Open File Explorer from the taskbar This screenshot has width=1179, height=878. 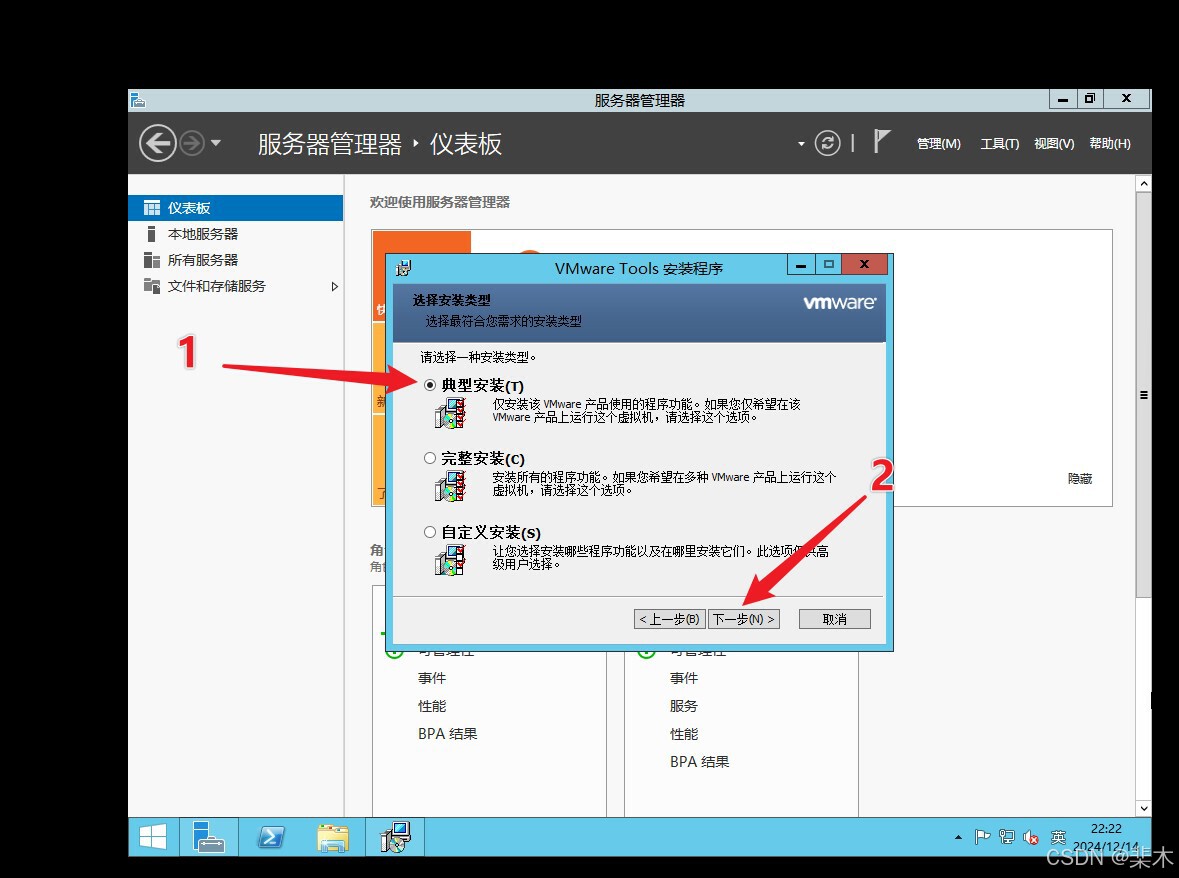[333, 837]
